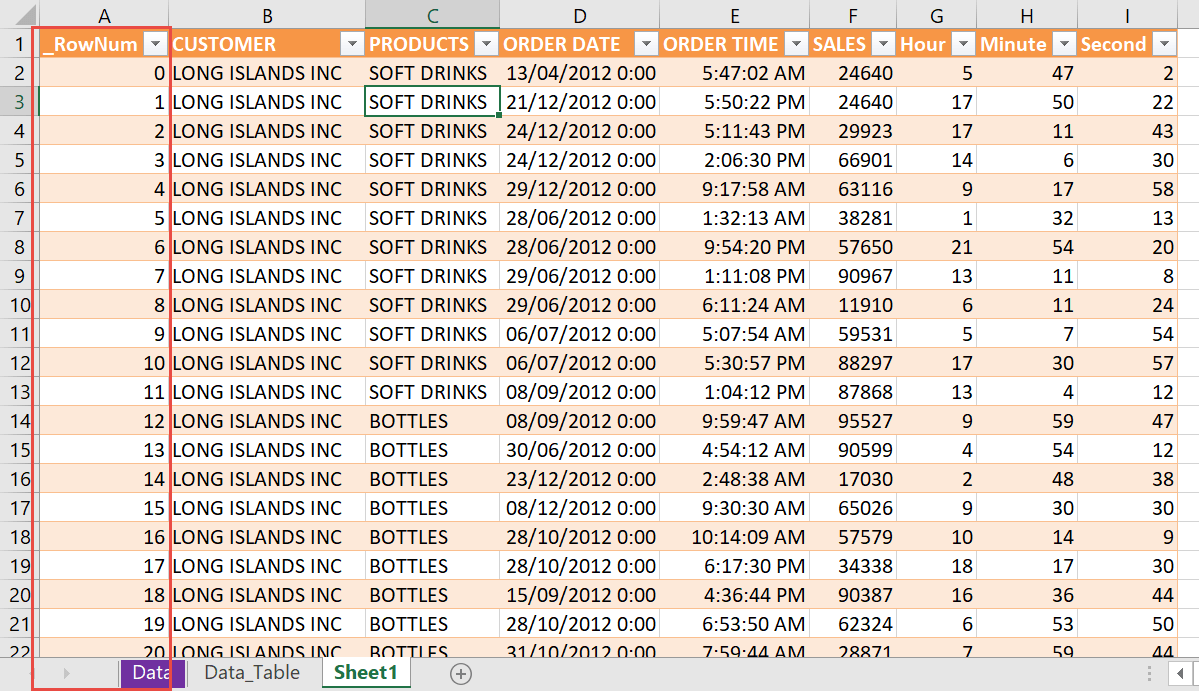The height and width of the screenshot is (691, 1199).
Task: Click the _RowNum header cell
Action: [x=104, y=44]
